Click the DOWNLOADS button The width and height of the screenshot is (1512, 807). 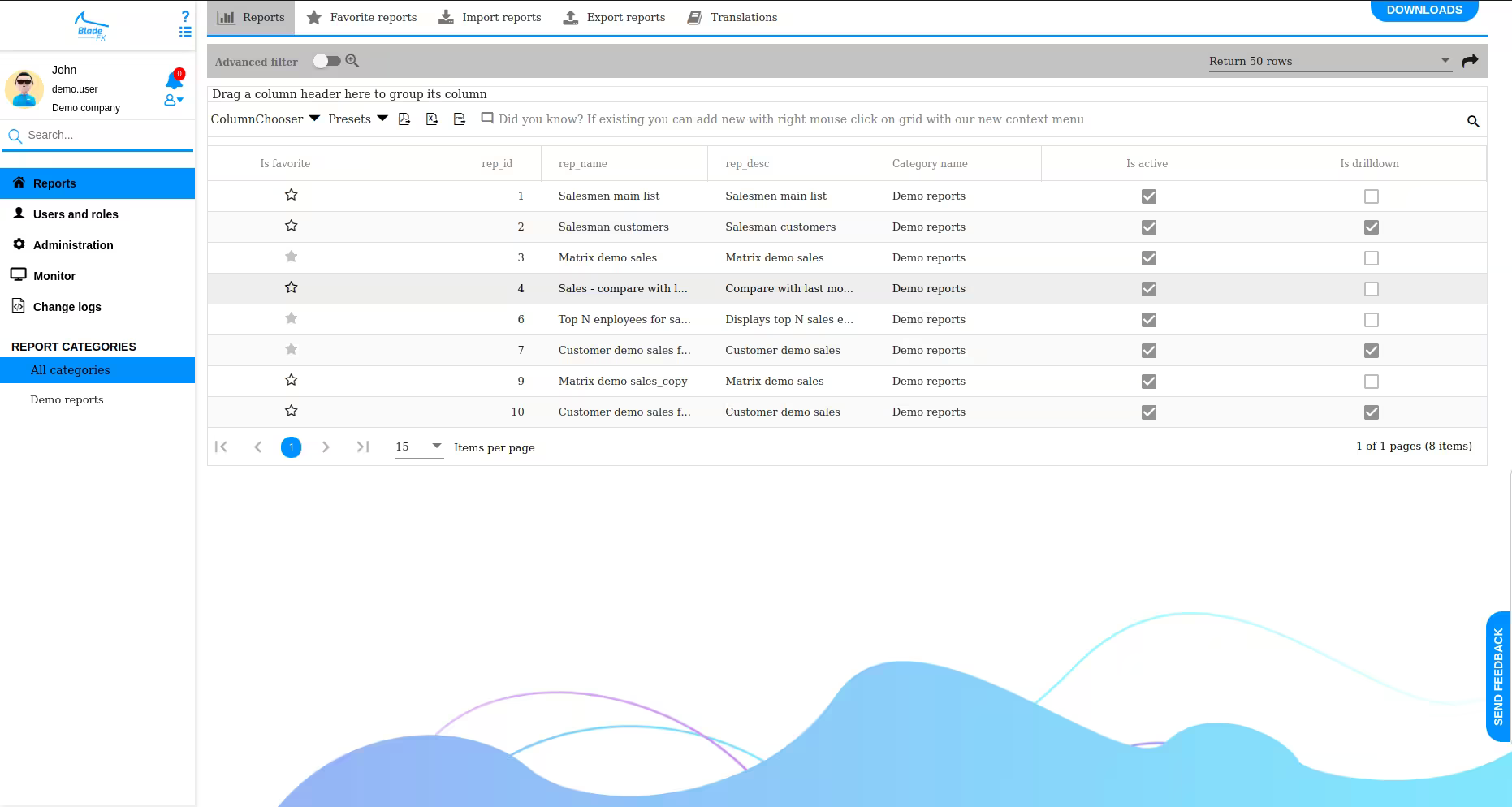(x=1423, y=11)
